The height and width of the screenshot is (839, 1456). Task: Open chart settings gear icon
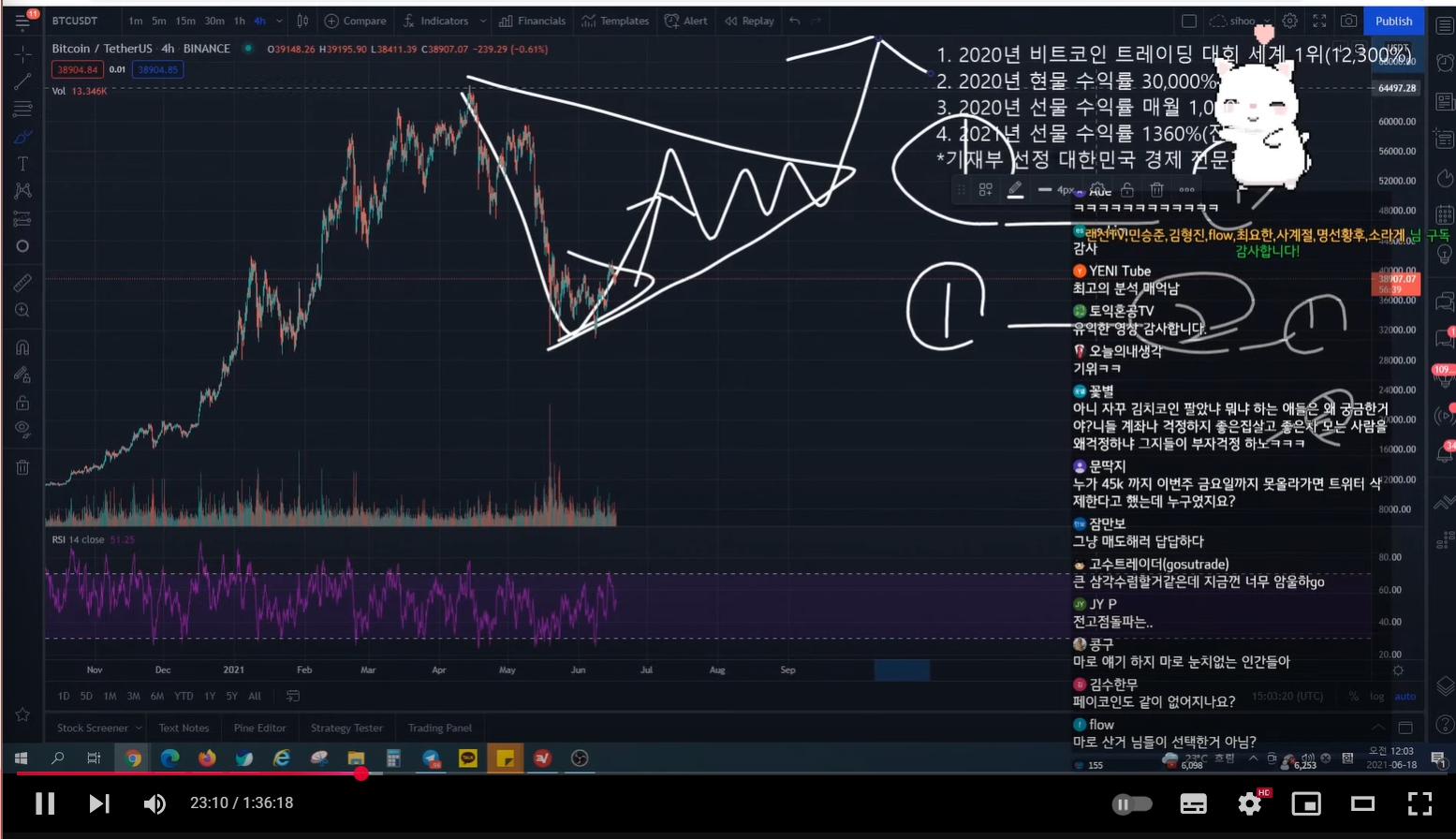click(x=1290, y=21)
